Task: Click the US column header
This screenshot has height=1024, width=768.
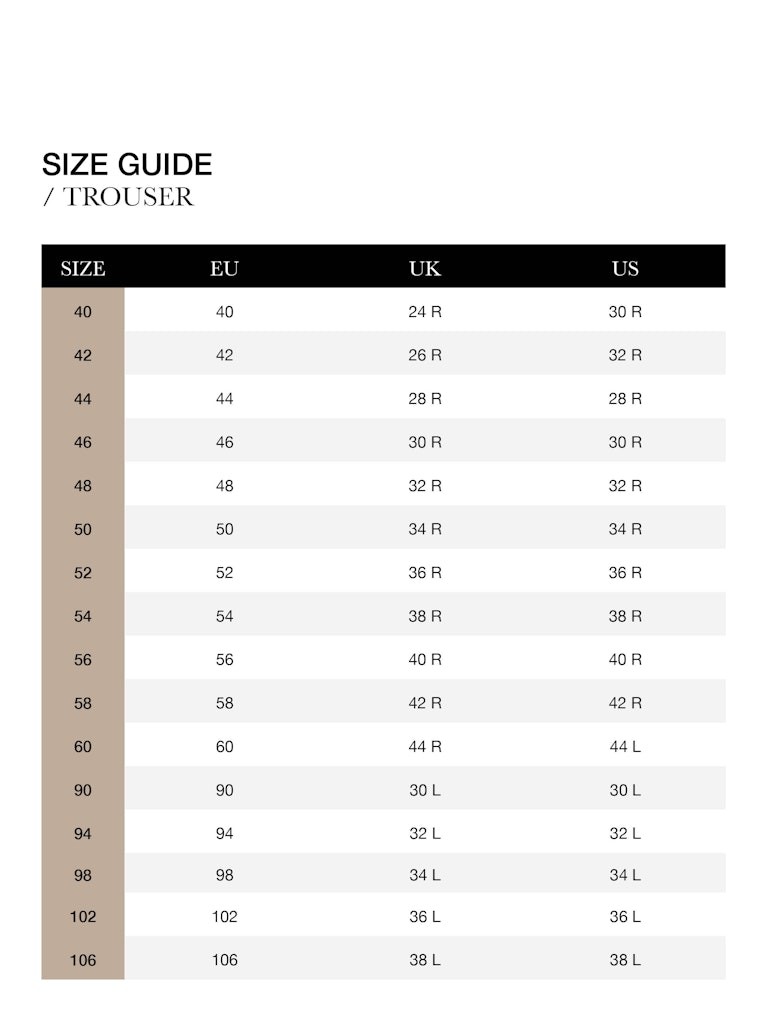Action: click(625, 268)
